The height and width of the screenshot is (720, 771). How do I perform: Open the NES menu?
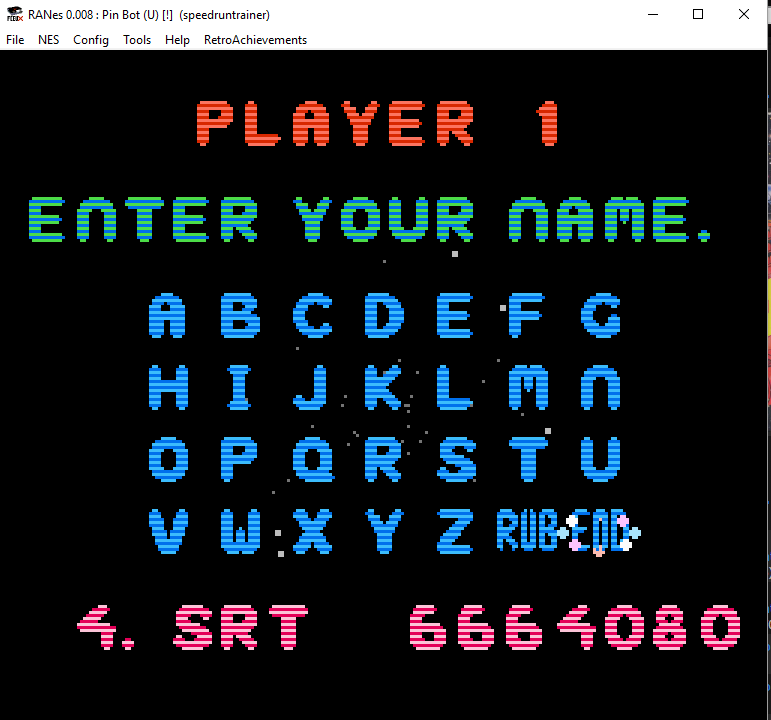coord(49,40)
